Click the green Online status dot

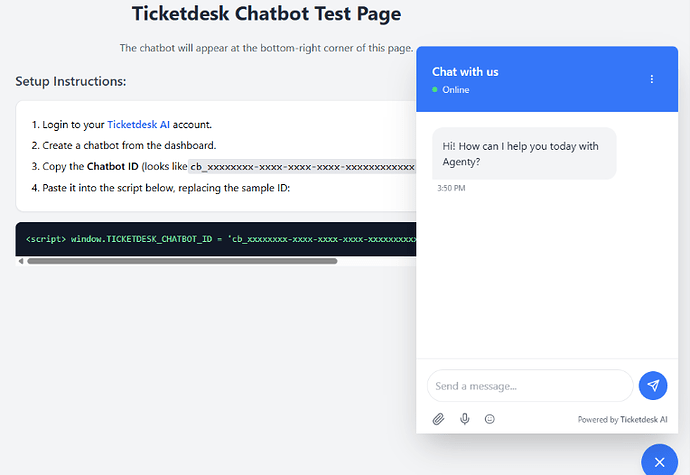[435, 90]
